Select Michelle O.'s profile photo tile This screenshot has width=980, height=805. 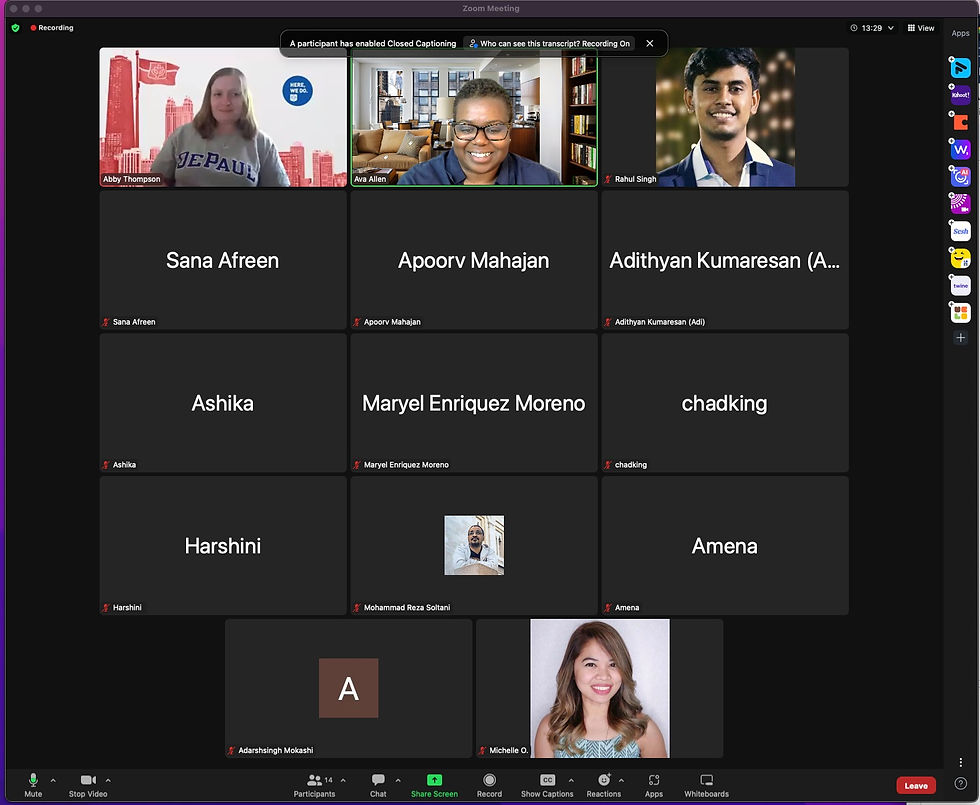coord(600,688)
